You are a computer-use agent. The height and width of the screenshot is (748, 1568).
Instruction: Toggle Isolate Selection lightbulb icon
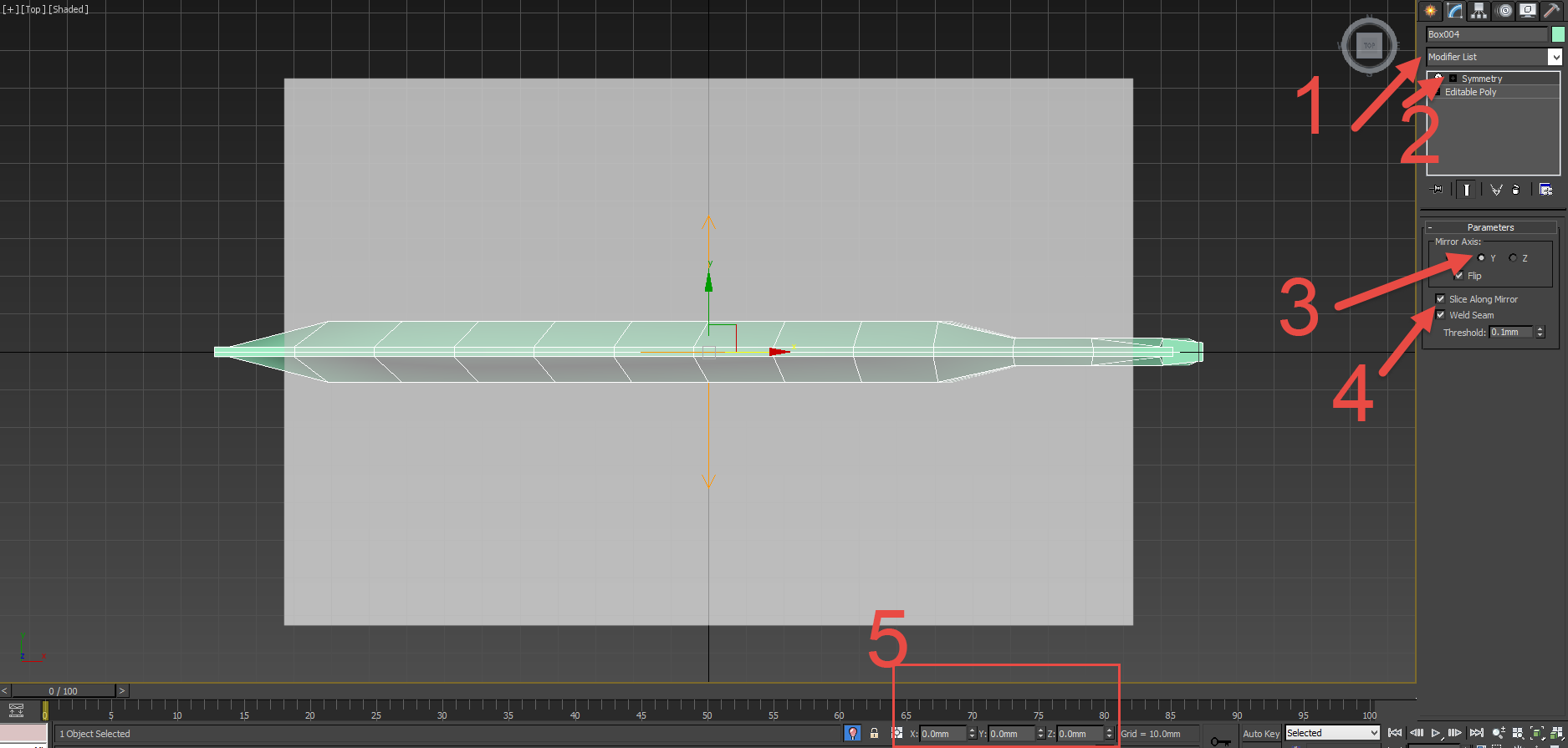tap(852, 733)
